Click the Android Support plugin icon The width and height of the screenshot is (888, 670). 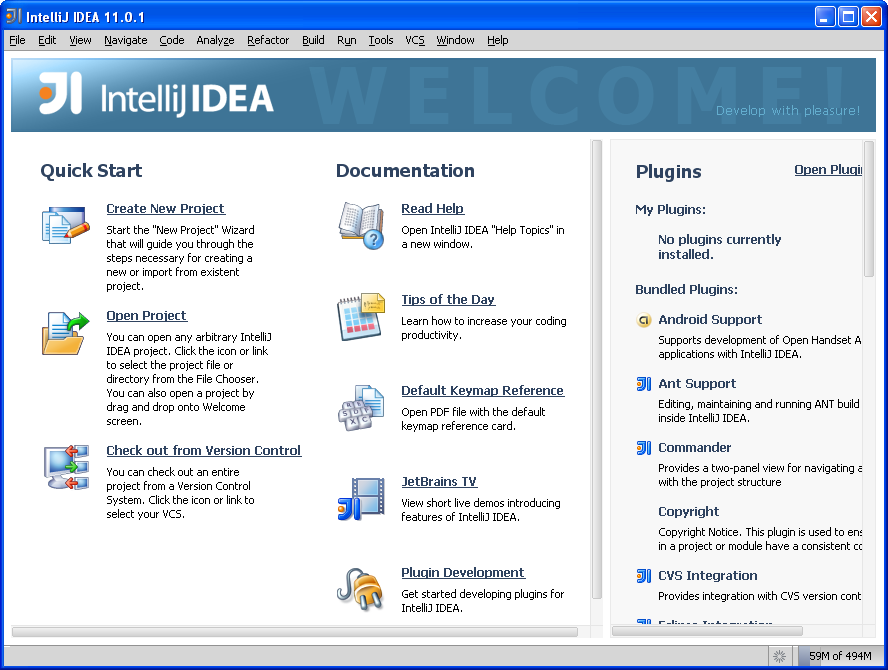pyautogui.click(x=643, y=321)
